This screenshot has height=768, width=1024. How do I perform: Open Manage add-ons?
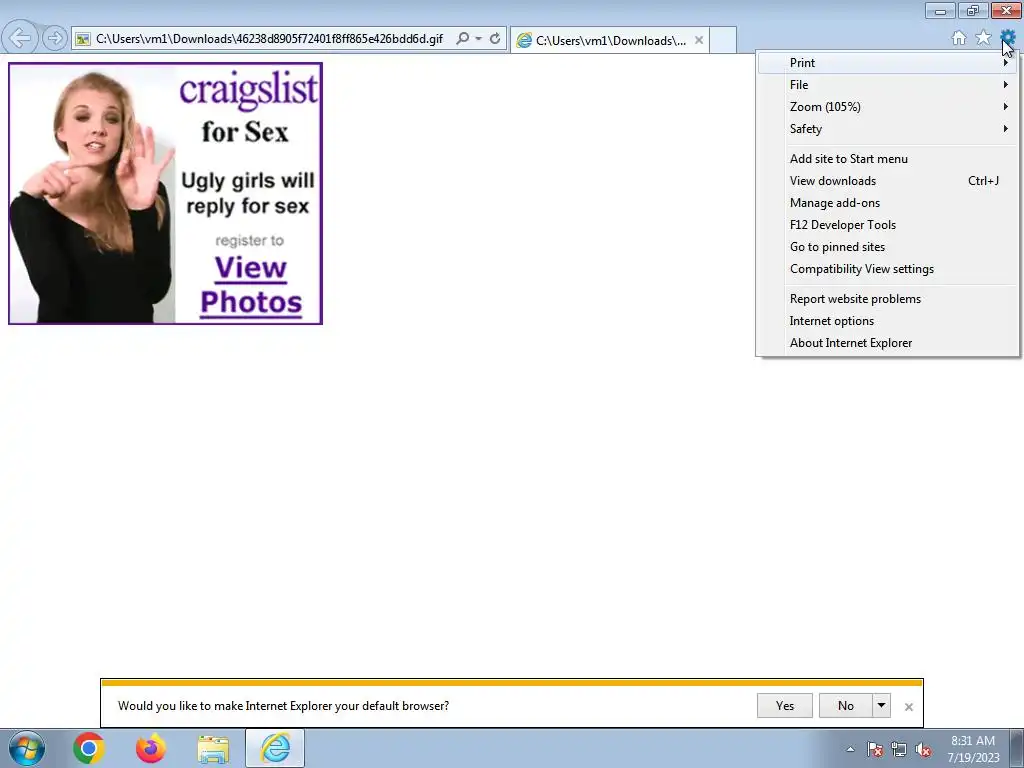tap(887, 203)
